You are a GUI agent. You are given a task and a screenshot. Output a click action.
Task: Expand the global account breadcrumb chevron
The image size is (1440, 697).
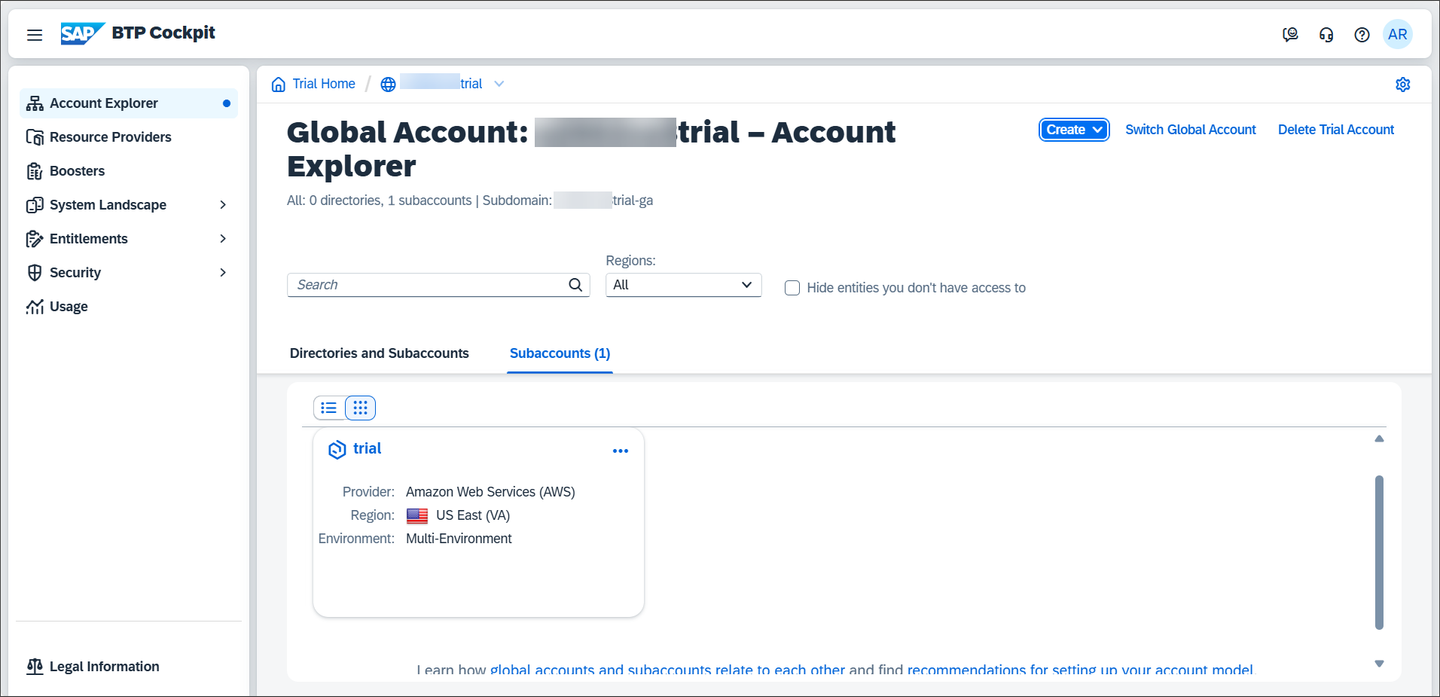(x=499, y=84)
